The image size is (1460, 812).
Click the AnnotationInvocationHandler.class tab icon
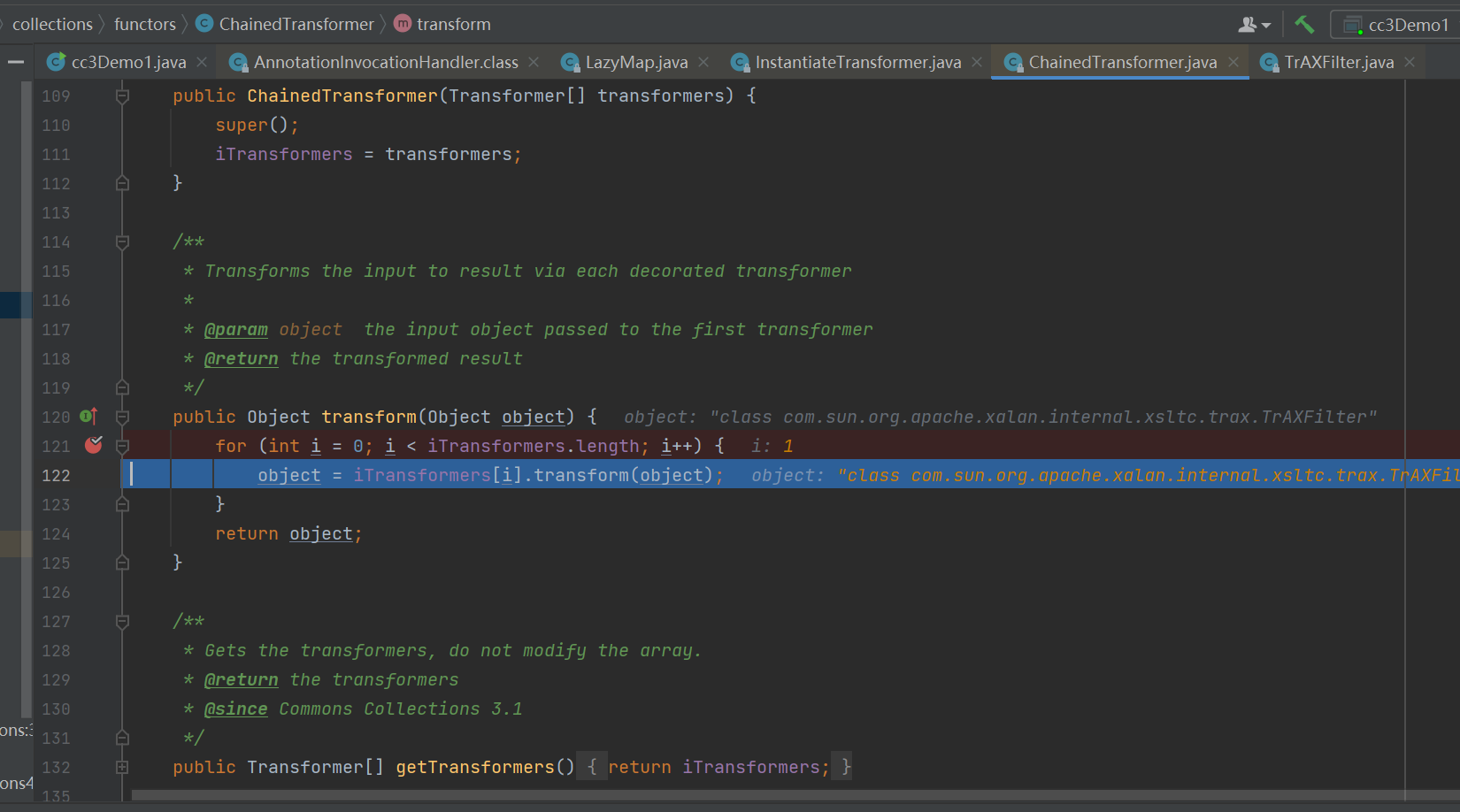[x=237, y=62]
